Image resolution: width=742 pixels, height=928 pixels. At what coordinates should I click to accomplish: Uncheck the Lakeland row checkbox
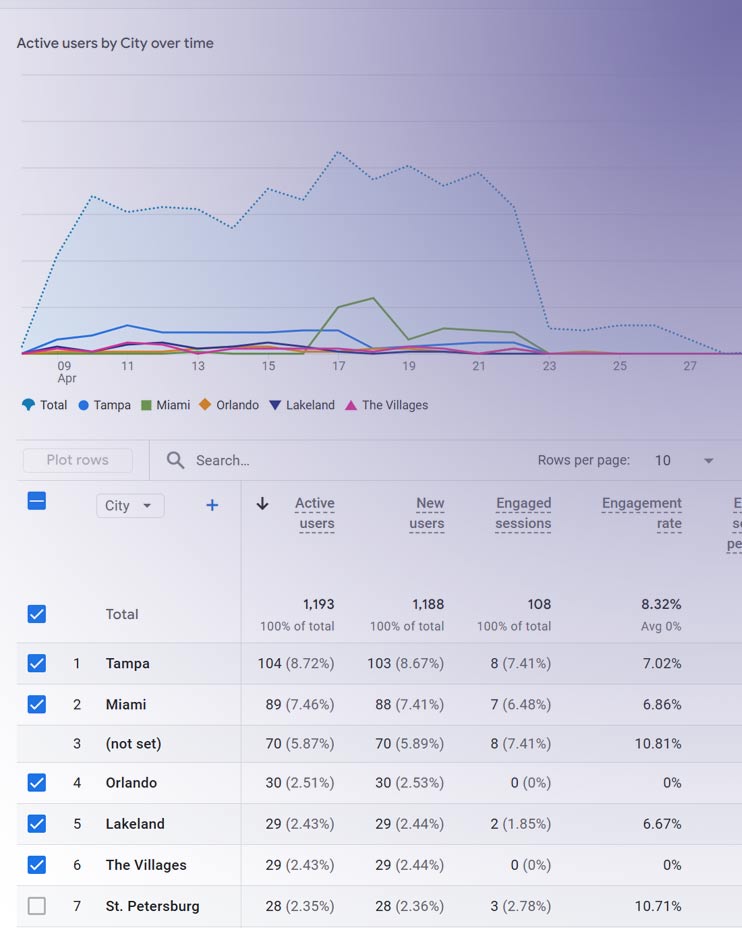click(x=37, y=823)
